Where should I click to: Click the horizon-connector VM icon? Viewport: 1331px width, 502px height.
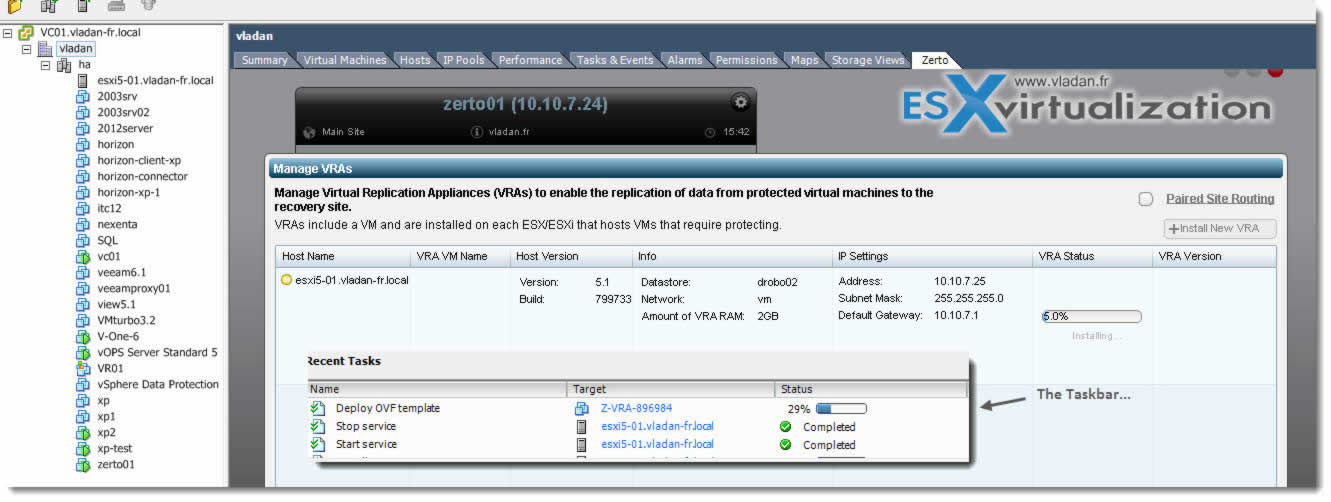click(83, 177)
